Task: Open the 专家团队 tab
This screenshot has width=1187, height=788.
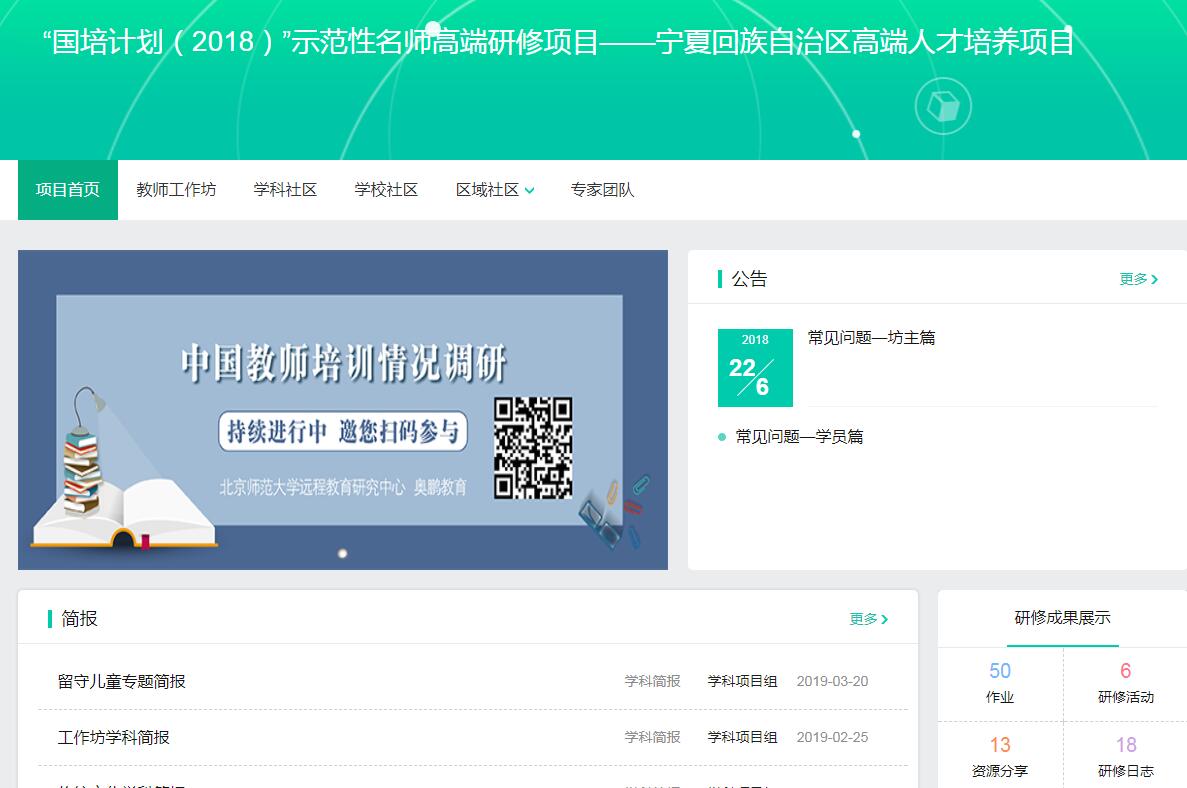Action: pyautogui.click(x=602, y=190)
